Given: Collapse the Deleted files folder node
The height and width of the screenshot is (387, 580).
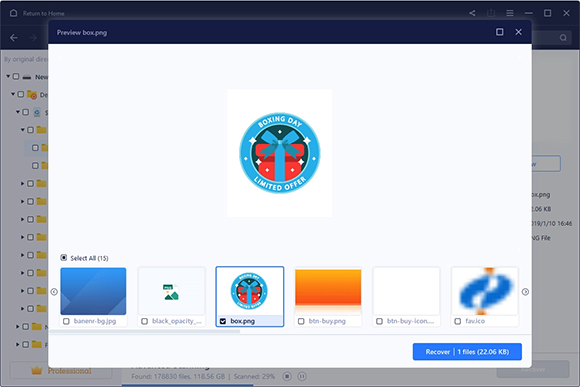Looking at the screenshot, I should pyautogui.click(x=13, y=94).
